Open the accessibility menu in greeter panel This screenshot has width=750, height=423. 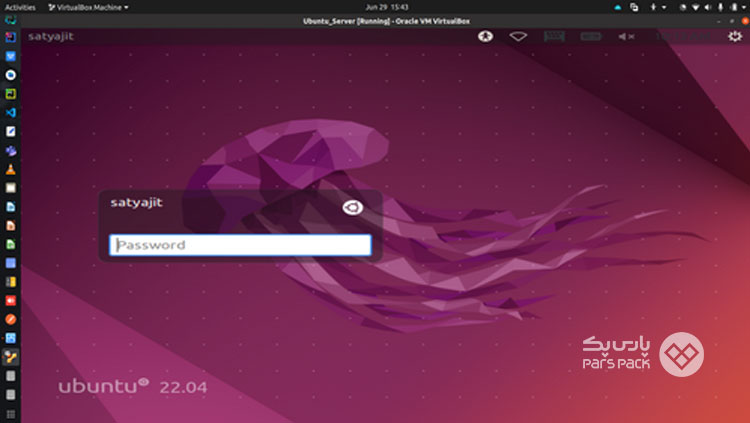coord(485,36)
